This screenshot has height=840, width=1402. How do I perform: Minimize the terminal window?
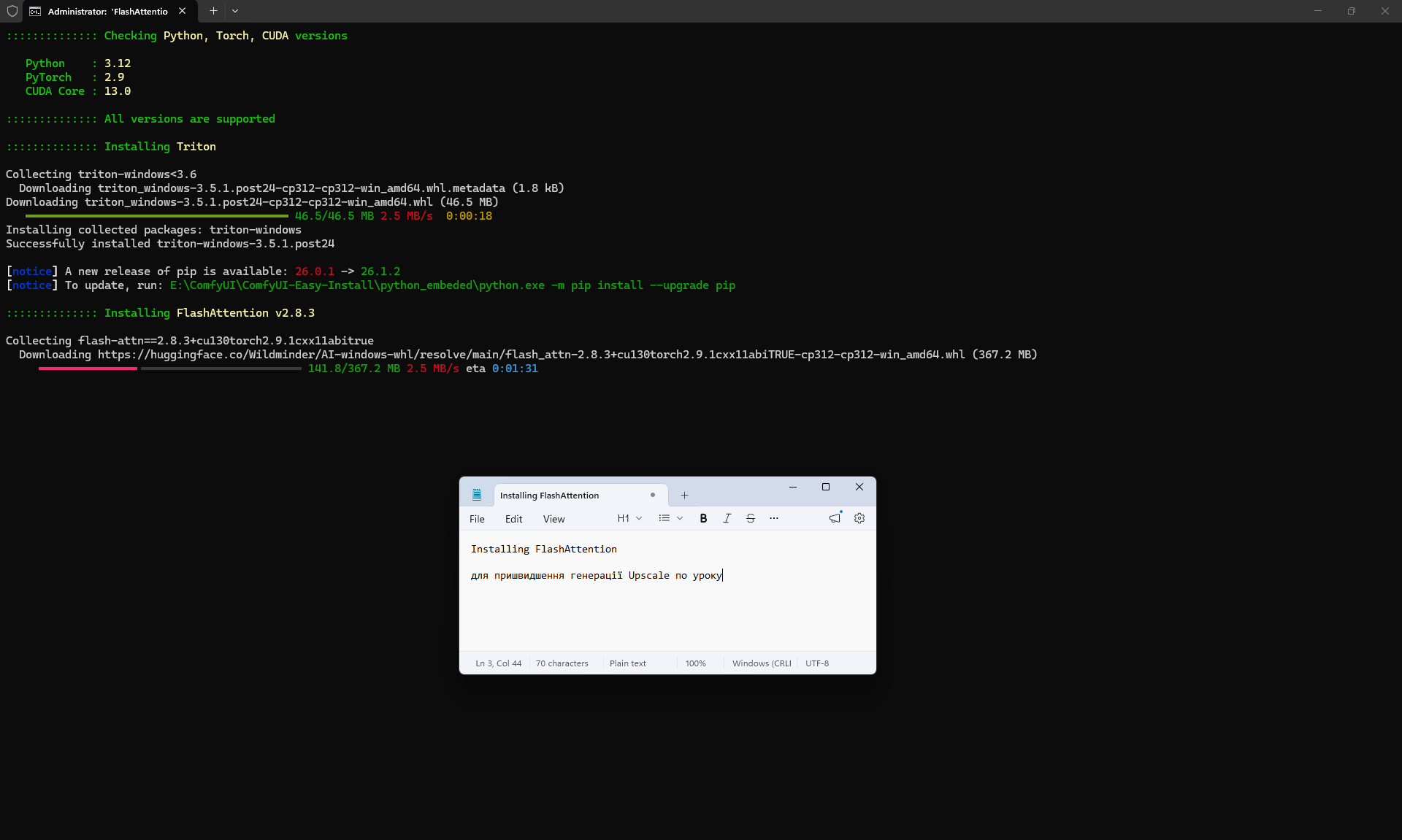coord(1318,11)
